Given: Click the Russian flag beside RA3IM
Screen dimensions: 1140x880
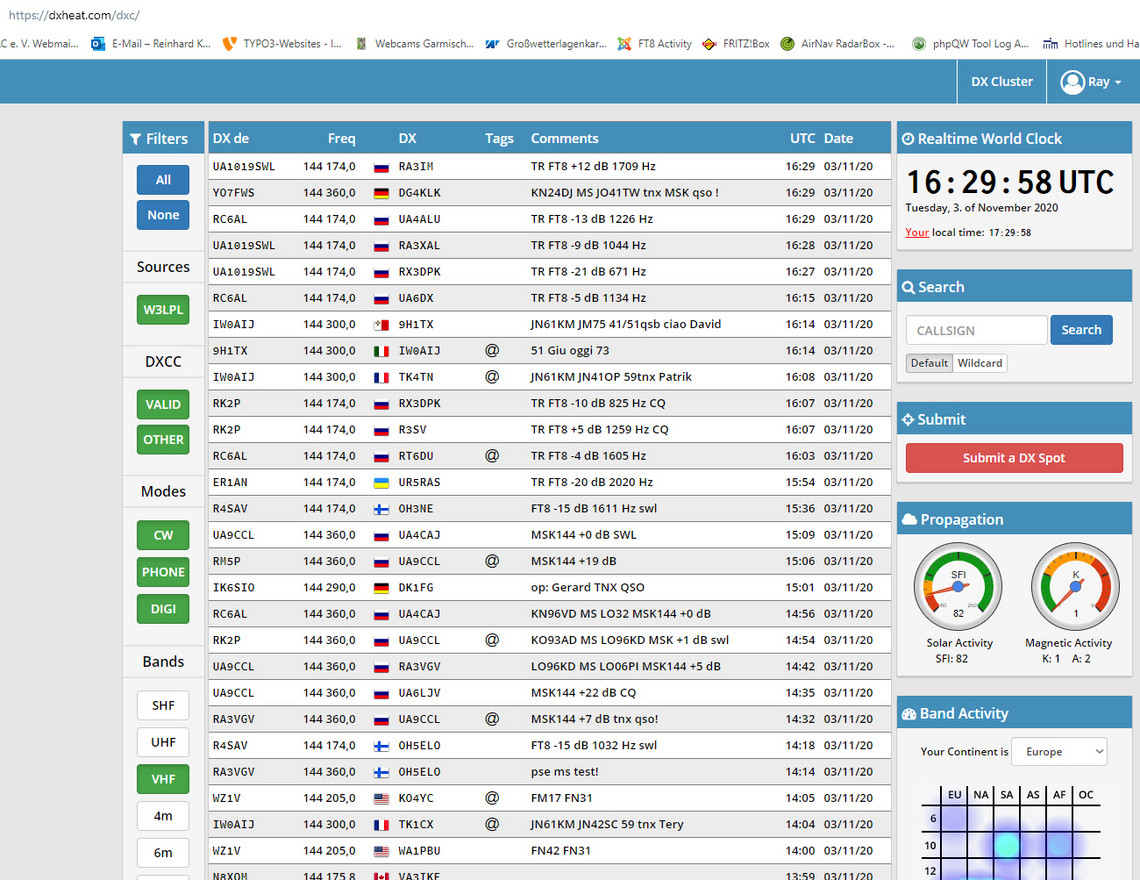Looking at the screenshot, I should tap(381, 167).
